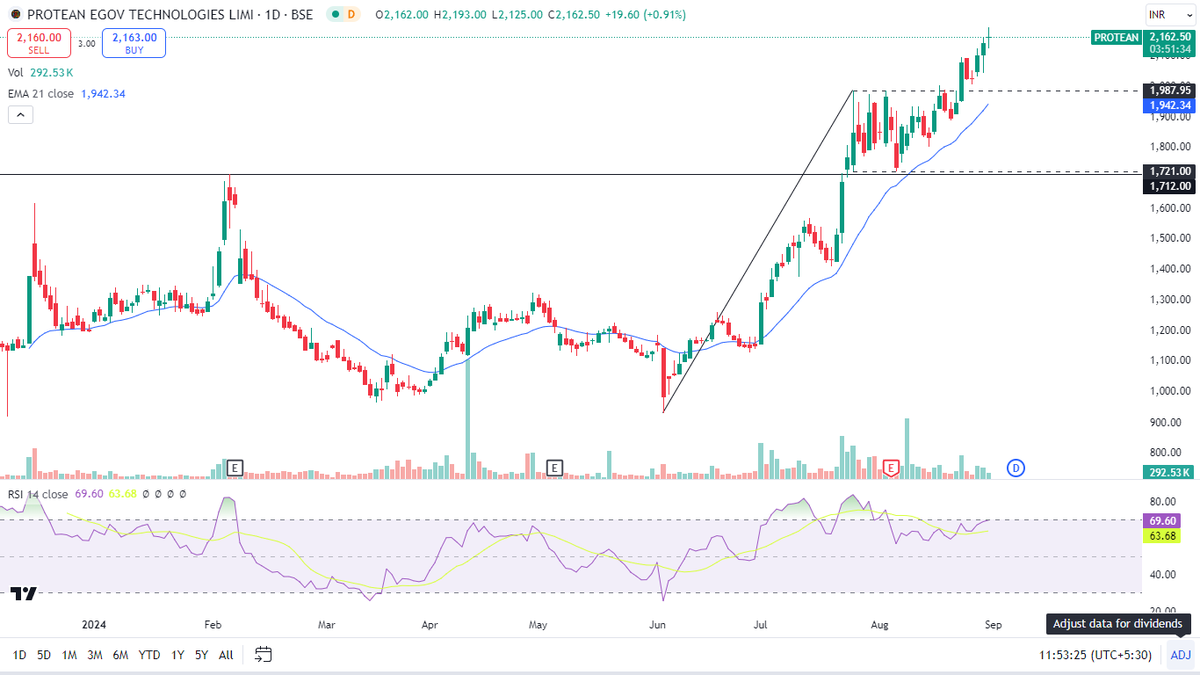Select the 1D time range
Image resolution: width=1200 pixels, height=675 pixels.
[19, 655]
